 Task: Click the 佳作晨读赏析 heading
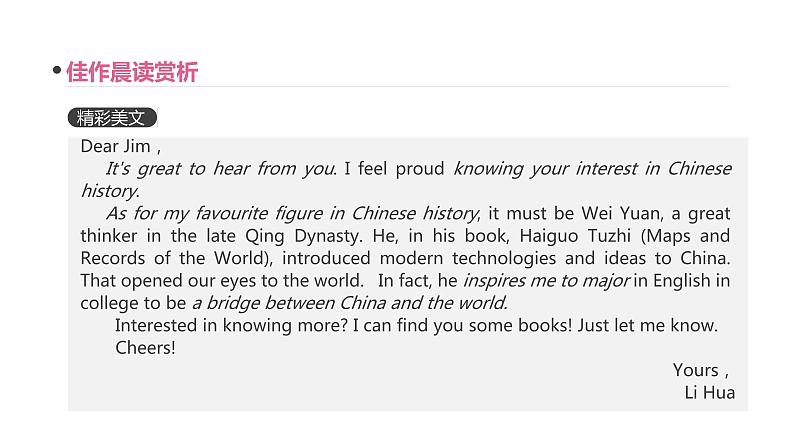coord(132,71)
